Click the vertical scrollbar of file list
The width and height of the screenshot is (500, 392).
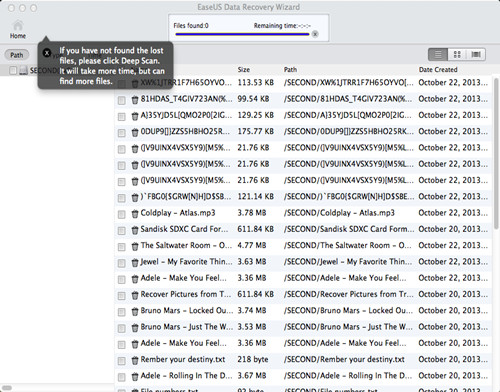(x=496, y=153)
